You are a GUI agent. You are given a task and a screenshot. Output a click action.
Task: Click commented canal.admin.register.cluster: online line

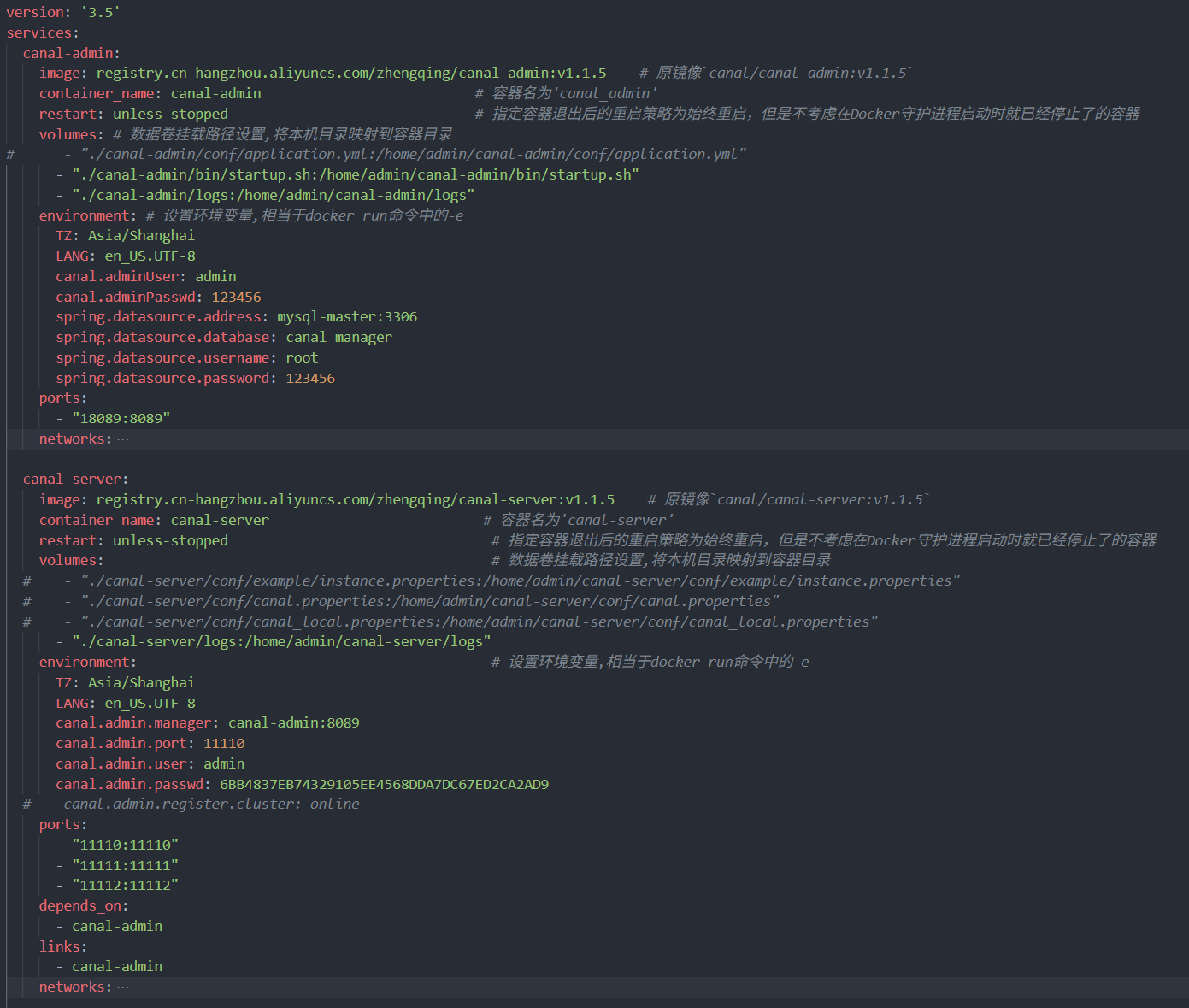191,805
